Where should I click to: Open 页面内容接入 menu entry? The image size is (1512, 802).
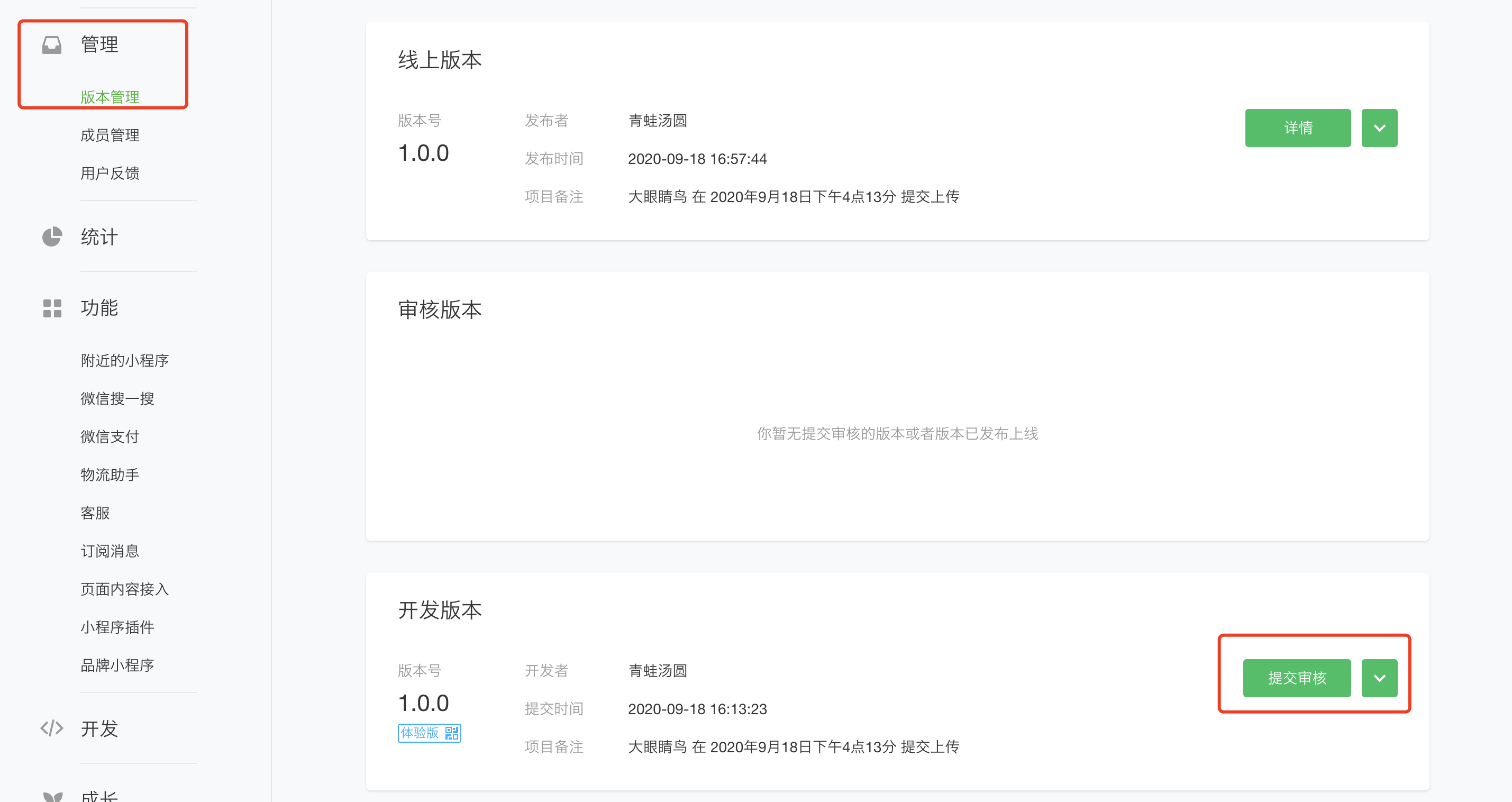coord(124,589)
